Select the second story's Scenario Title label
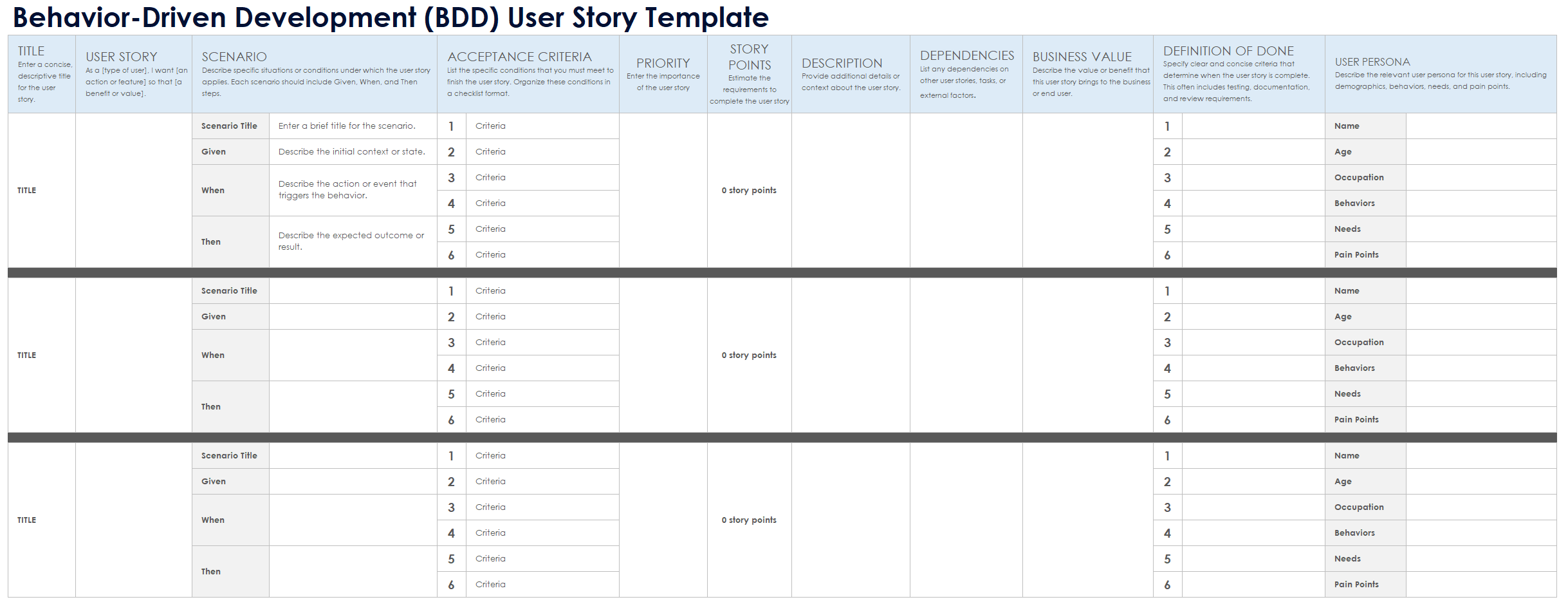 click(x=230, y=291)
